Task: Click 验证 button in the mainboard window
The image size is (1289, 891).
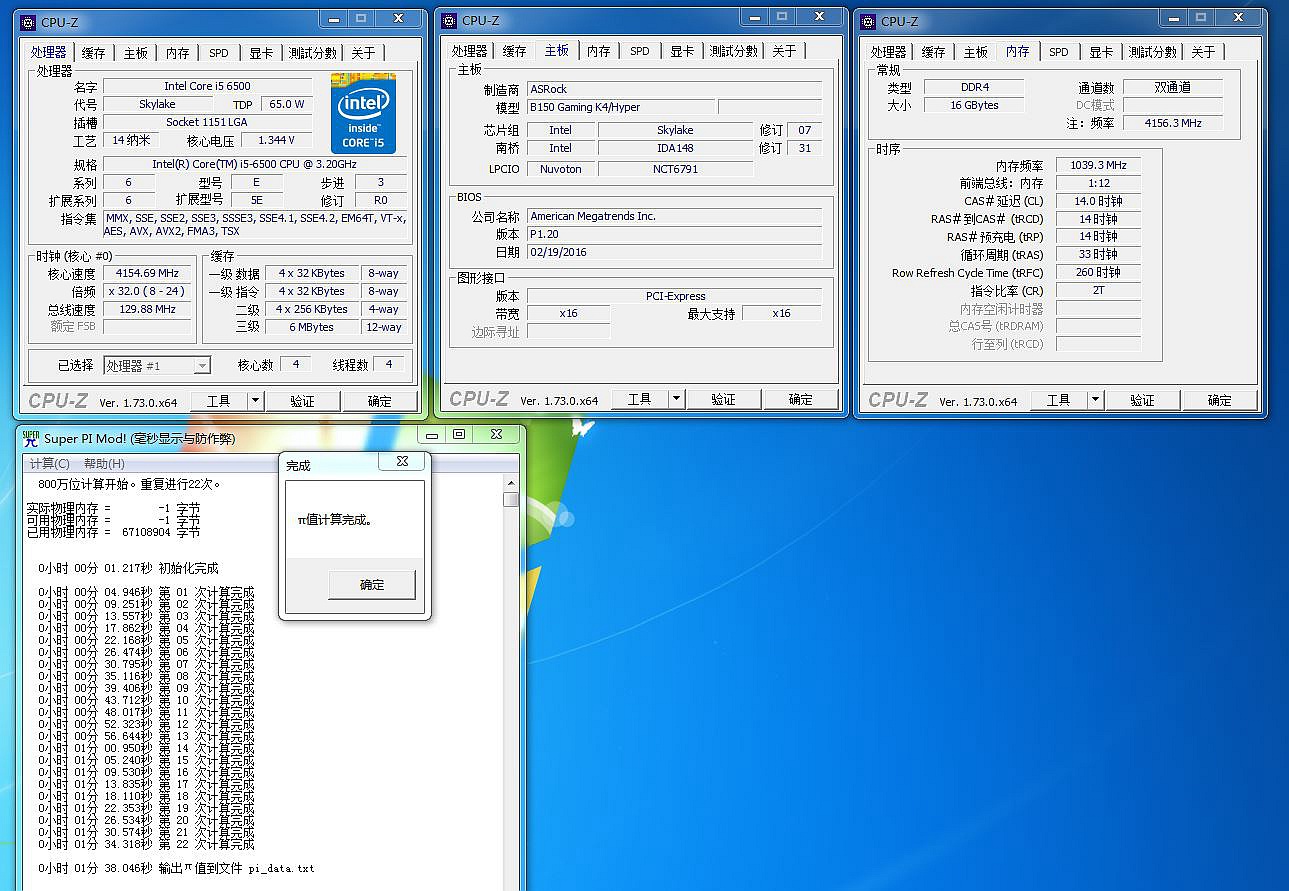Action: click(723, 399)
